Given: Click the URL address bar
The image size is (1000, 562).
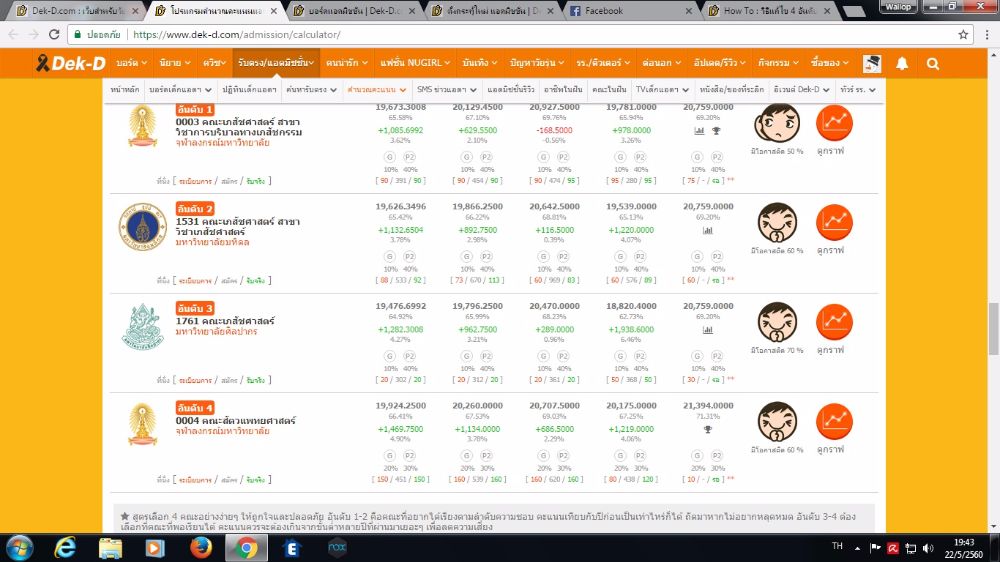Looking at the screenshot, I should pyautogui.click(x=500, y=33).
